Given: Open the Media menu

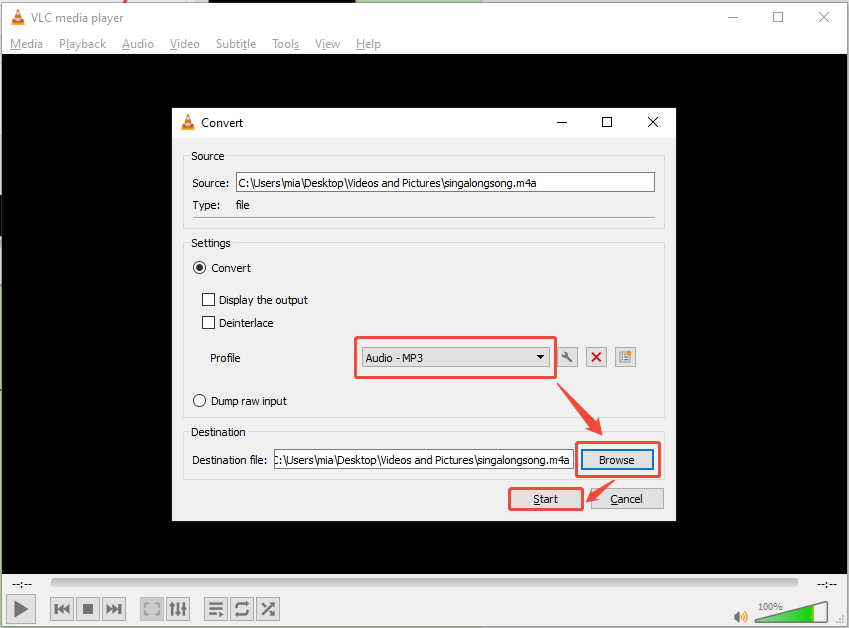Looking at the screenshot, I should pos(26,44).
